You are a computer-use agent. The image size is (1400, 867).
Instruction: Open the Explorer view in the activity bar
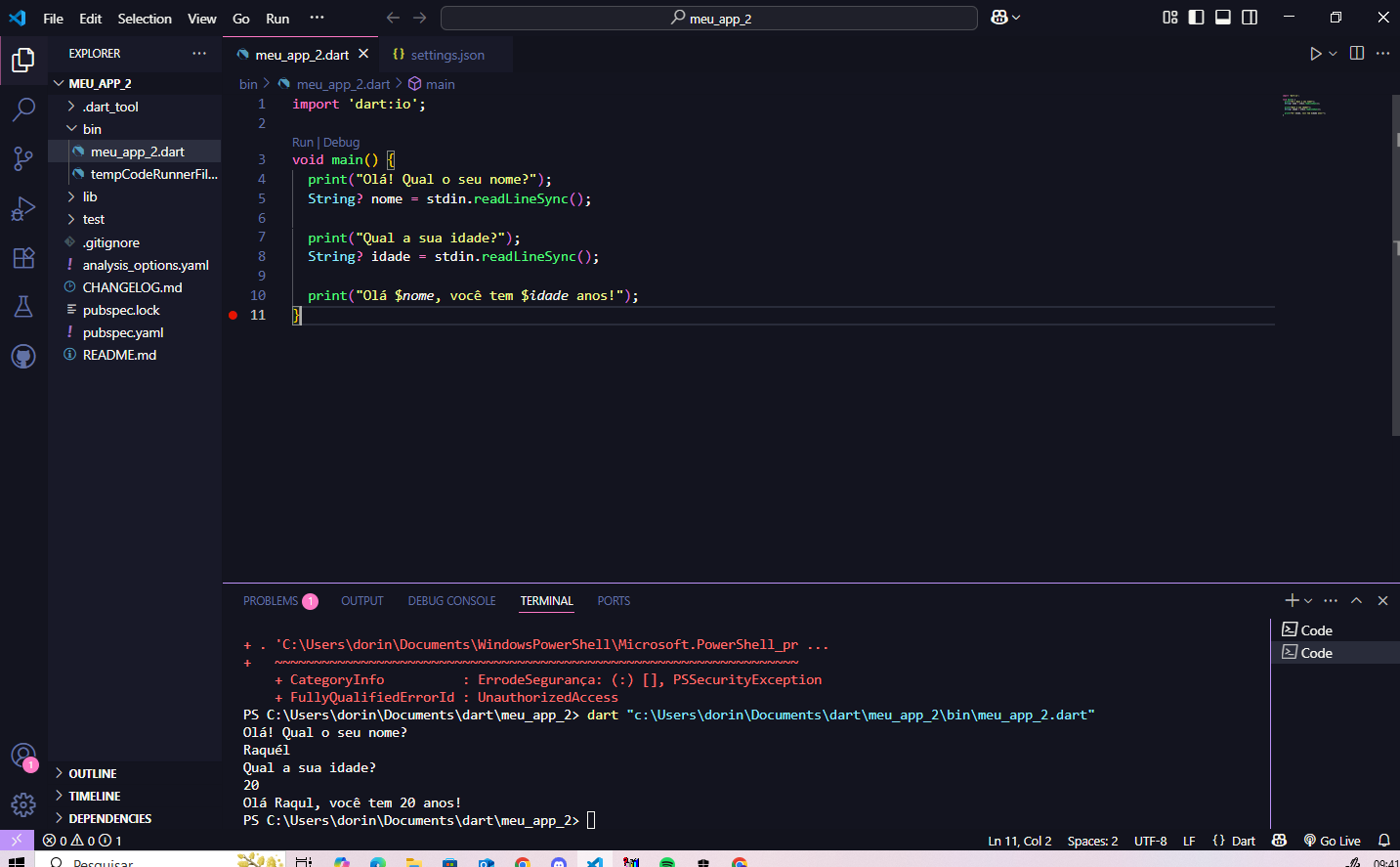[x=23, y=61]
